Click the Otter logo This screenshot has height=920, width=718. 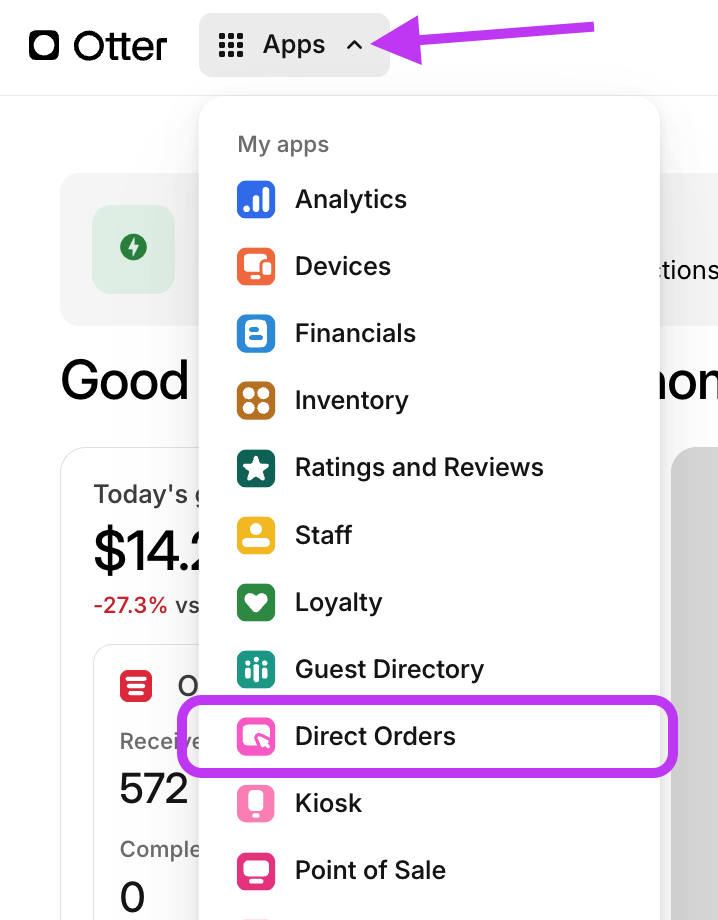tap(96, 45)
